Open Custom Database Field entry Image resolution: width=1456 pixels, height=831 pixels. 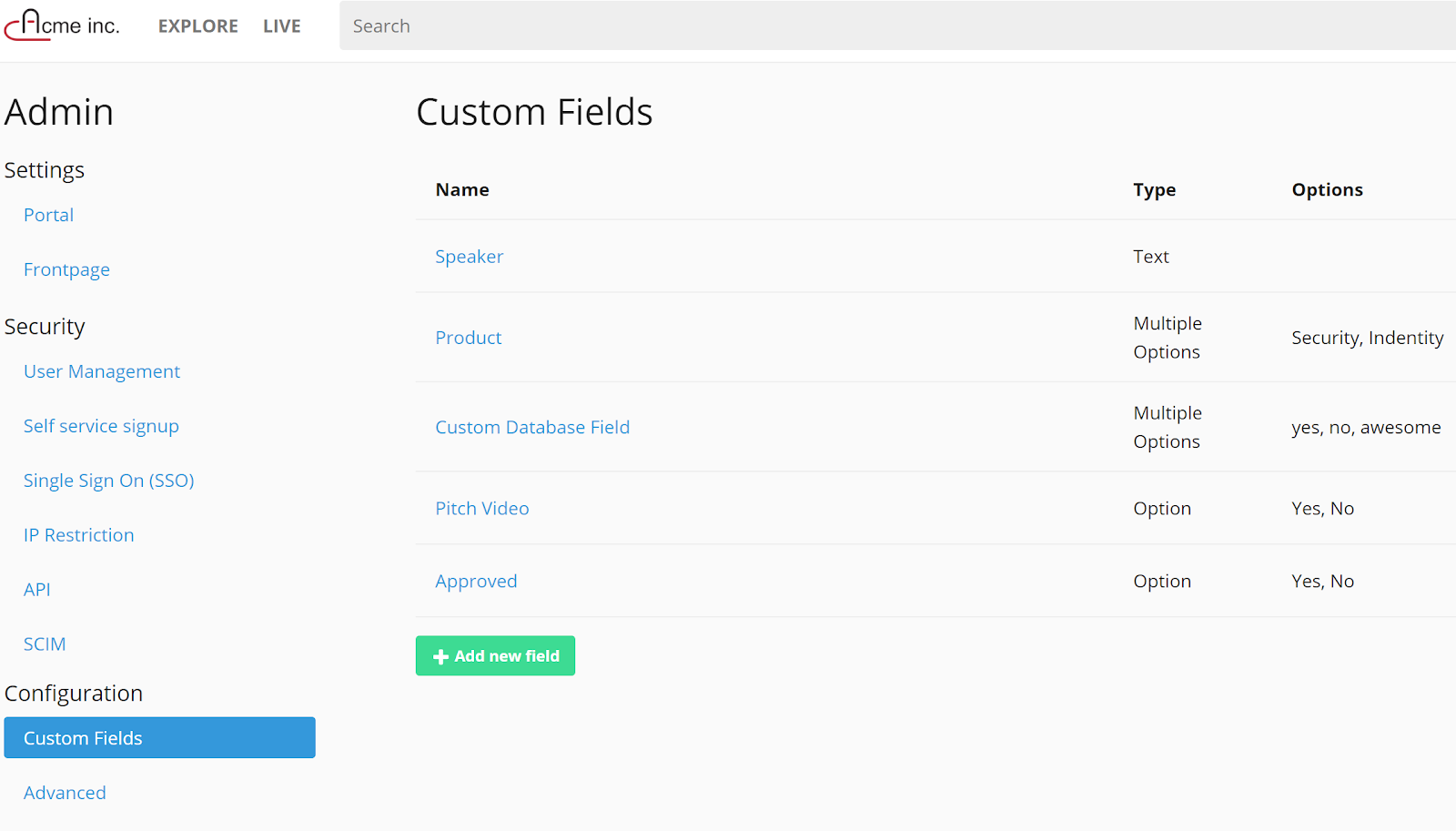[532, 428]
